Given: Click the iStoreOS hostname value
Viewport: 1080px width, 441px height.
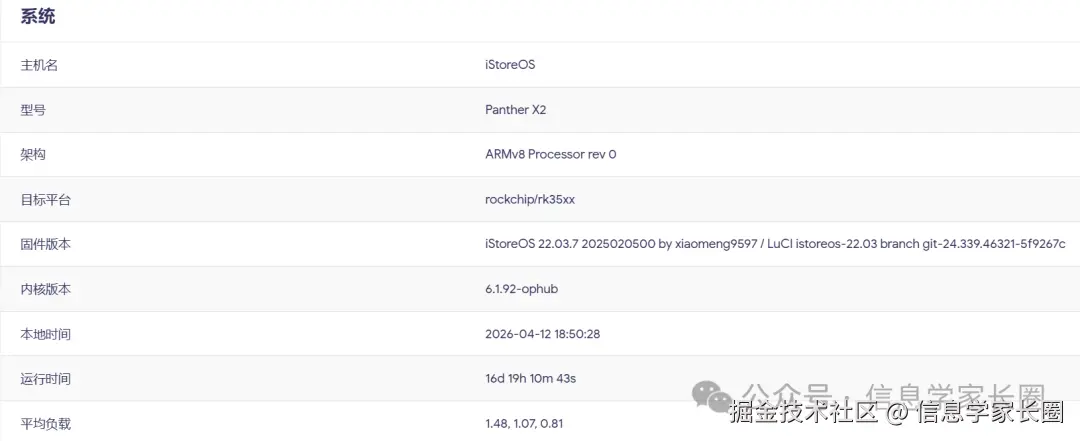Looking at the screenshot, I should [x=510, y=65].
